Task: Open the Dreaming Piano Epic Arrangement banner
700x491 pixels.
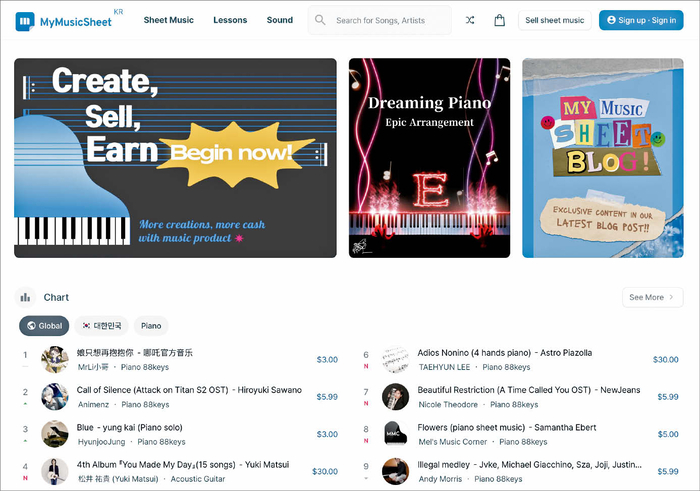Action: tap(429, 158)
